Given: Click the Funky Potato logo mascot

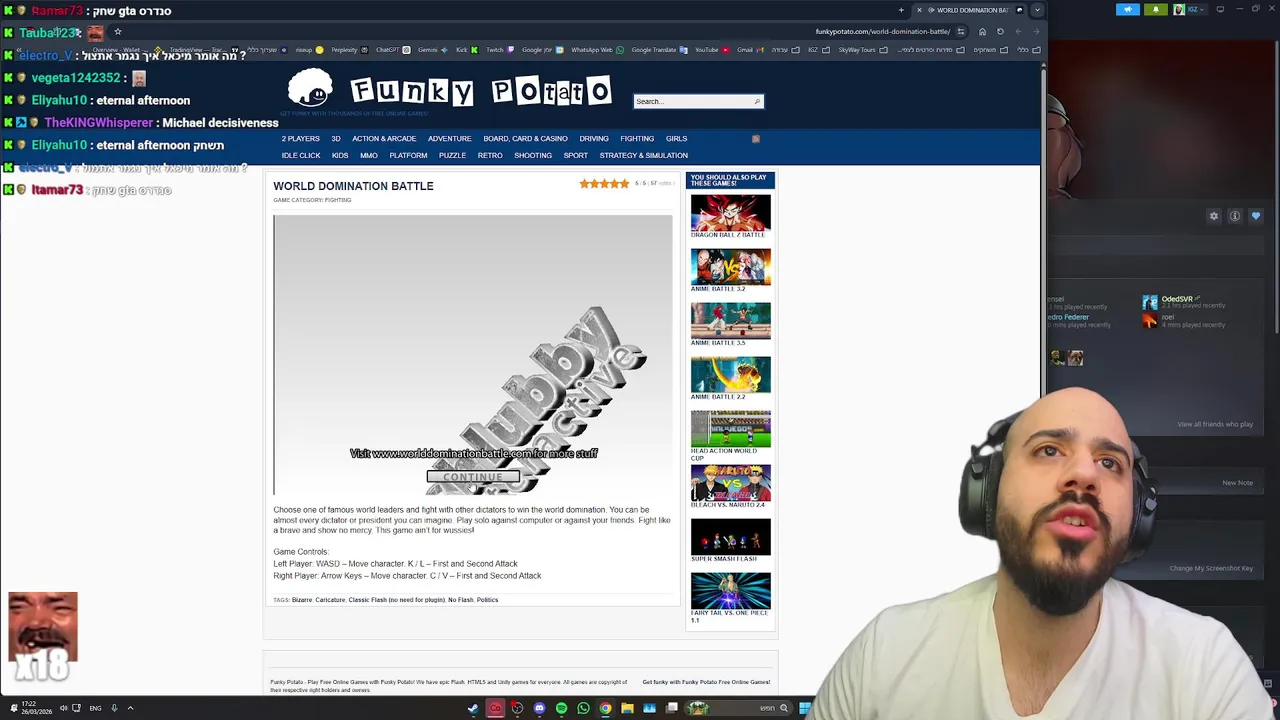Looking at the screenshot, I should [x=310, y=88].
